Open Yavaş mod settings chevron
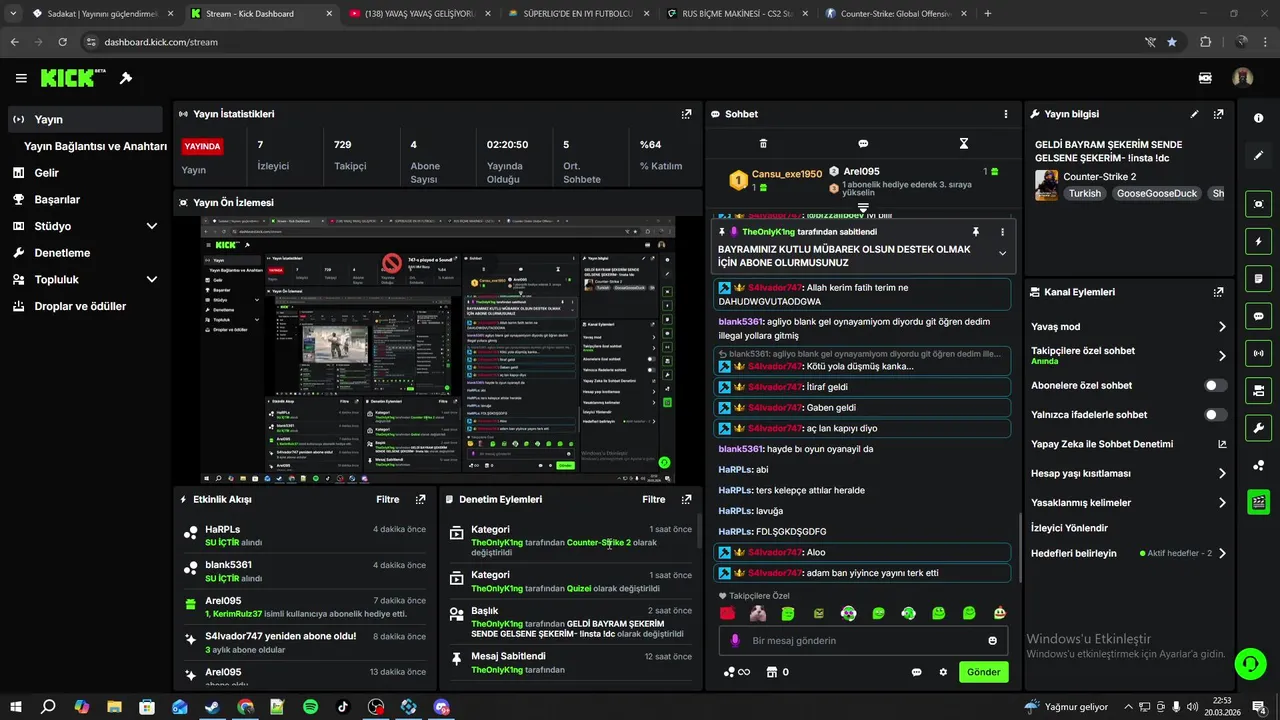Screen dimensions: 1280x720 tap(1222, 327)
